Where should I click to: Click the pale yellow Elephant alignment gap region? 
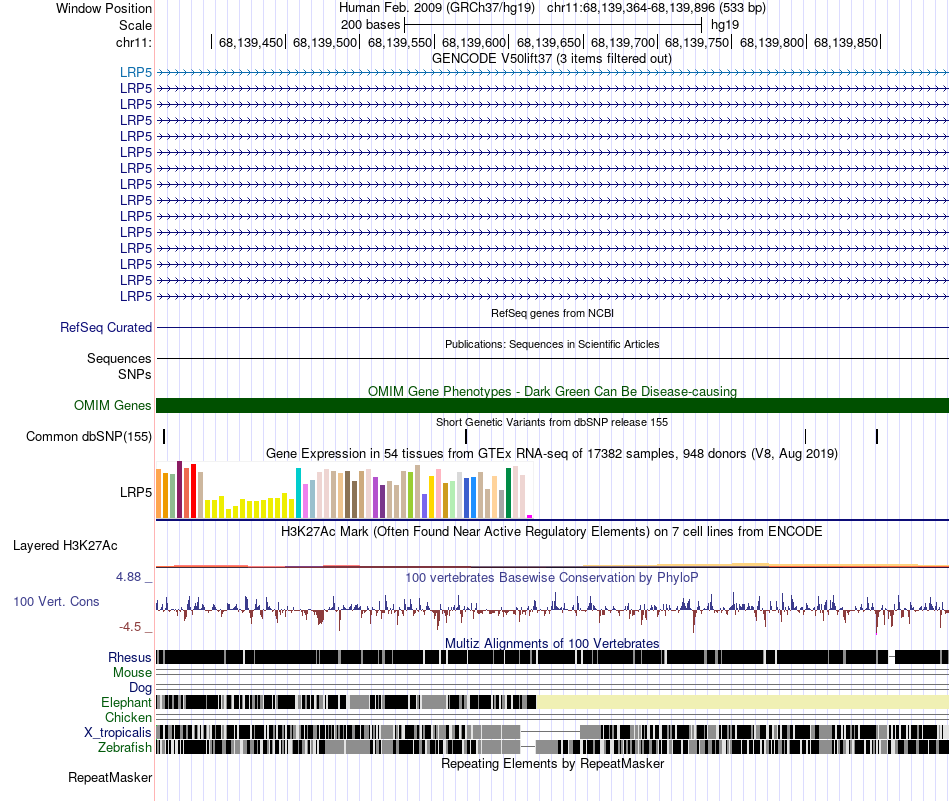tap(742, 702)
